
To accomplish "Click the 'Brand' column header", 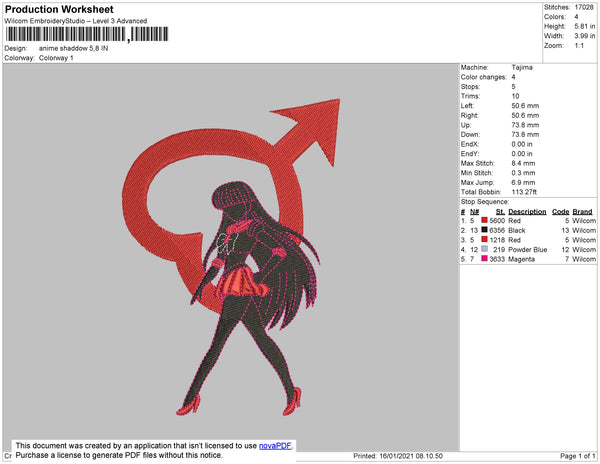I will 582,212.
